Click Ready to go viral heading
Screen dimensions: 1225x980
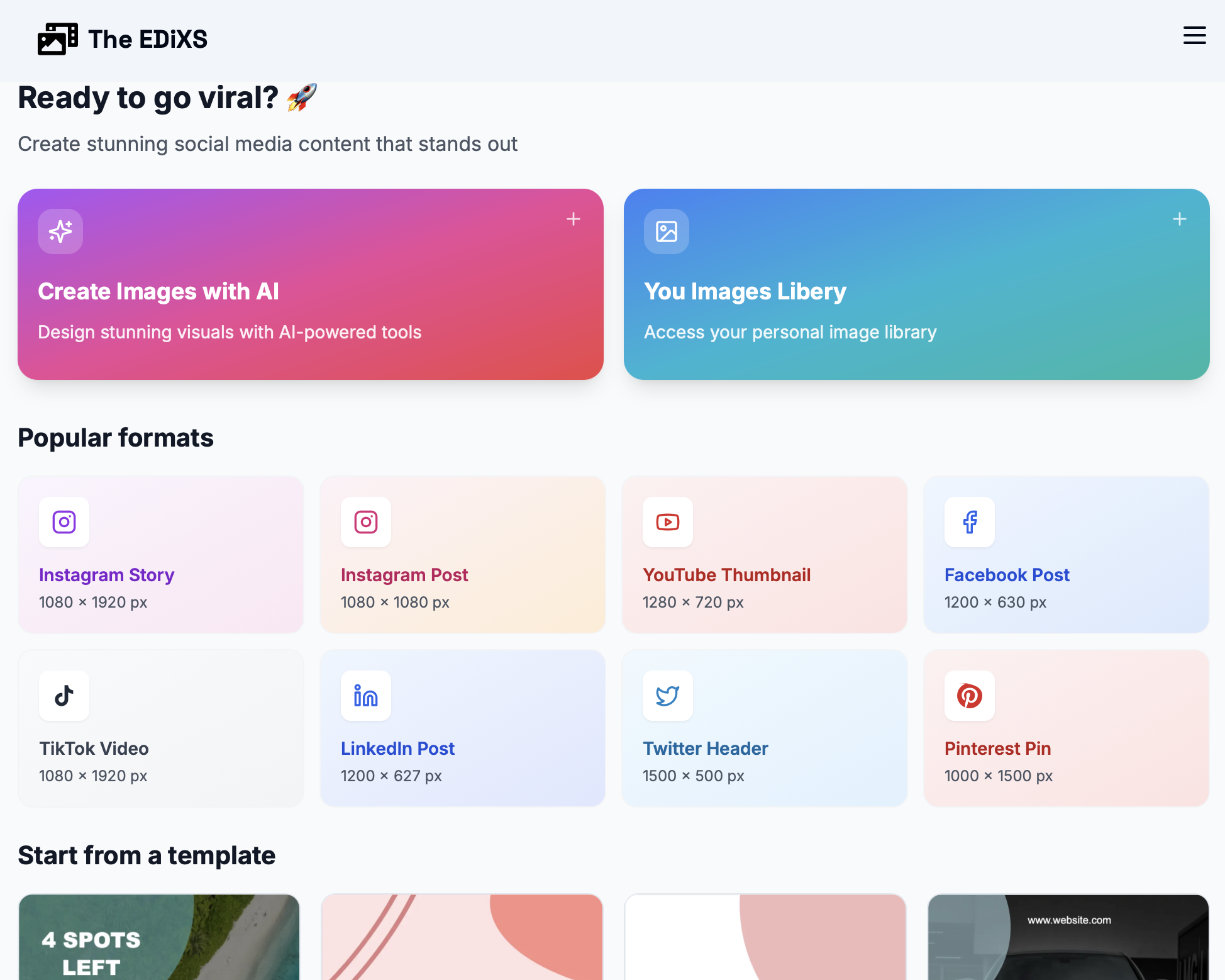pyautogui.click(x=167, y=98)
